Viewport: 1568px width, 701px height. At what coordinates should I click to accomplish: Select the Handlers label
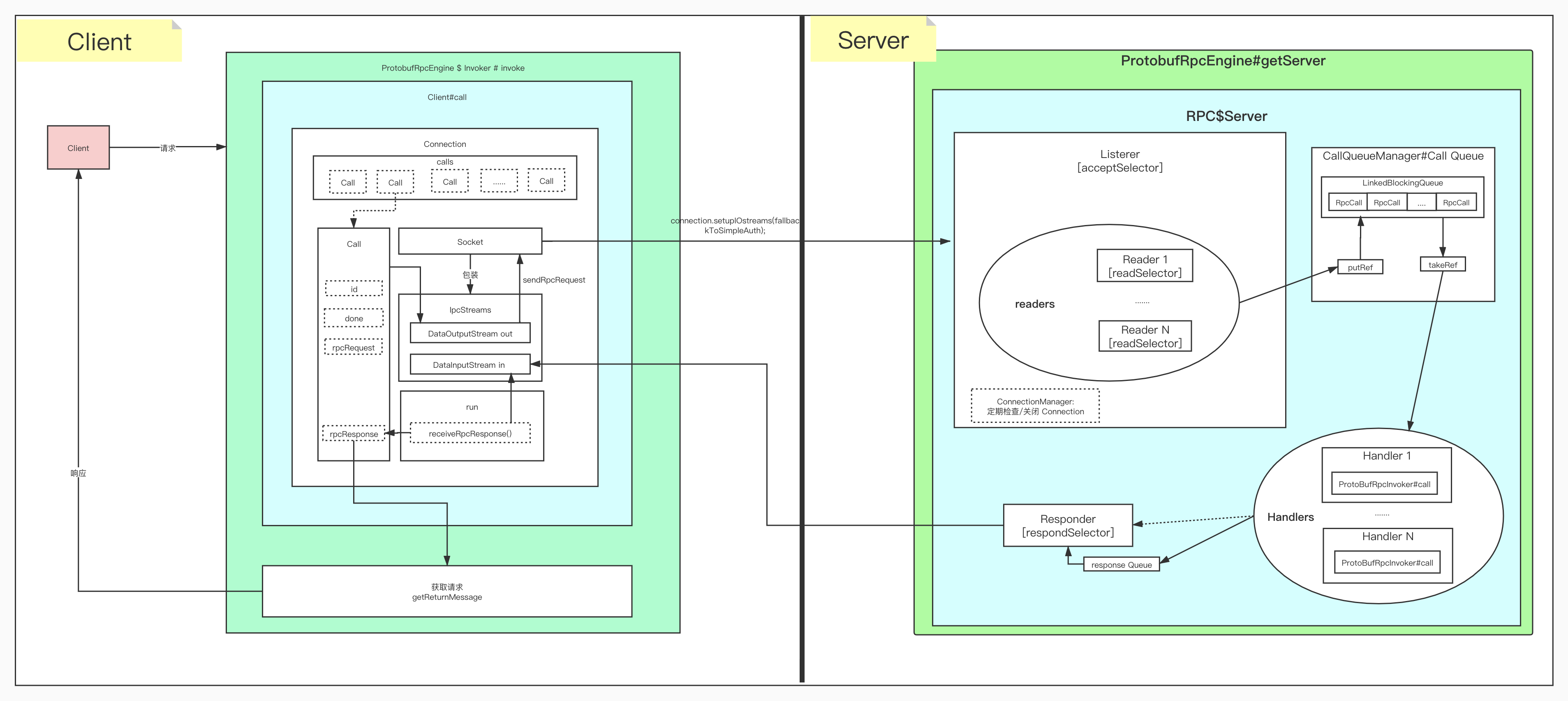[1290, 517]
